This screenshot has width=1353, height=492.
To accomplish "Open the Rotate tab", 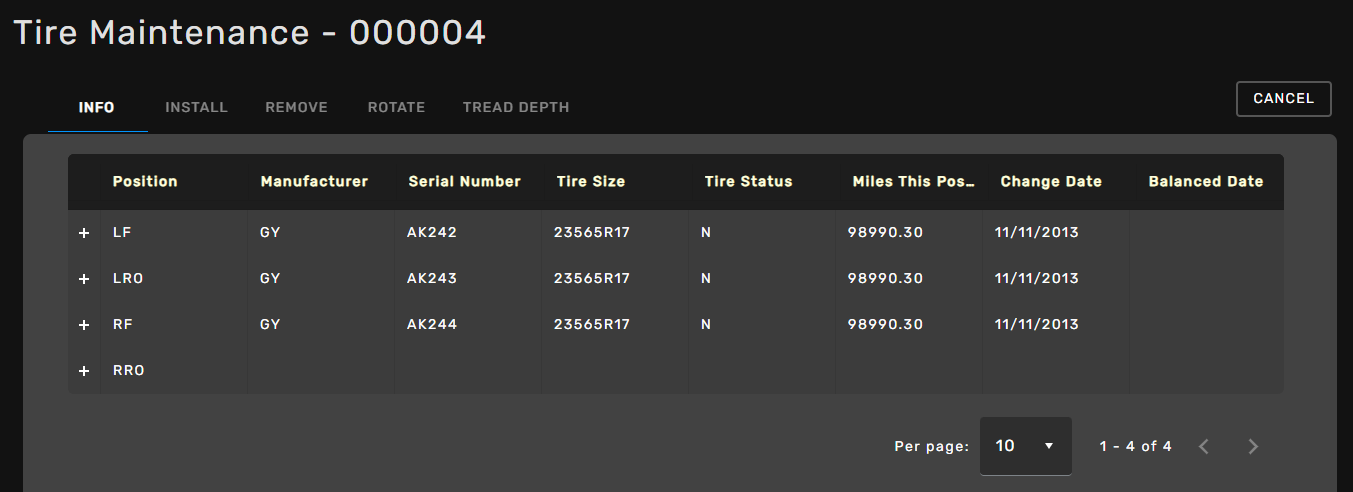I will [x=396, y=107].
